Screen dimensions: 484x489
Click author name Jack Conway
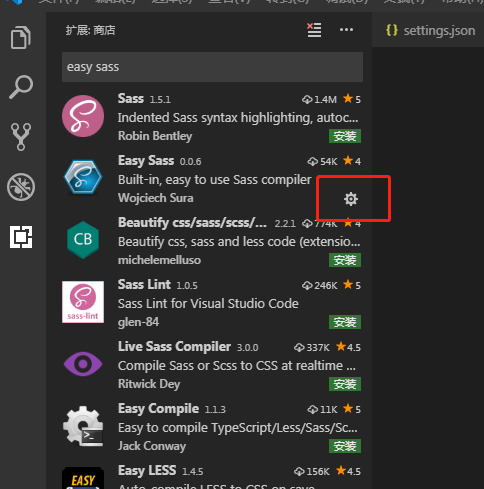pos(152,446)
